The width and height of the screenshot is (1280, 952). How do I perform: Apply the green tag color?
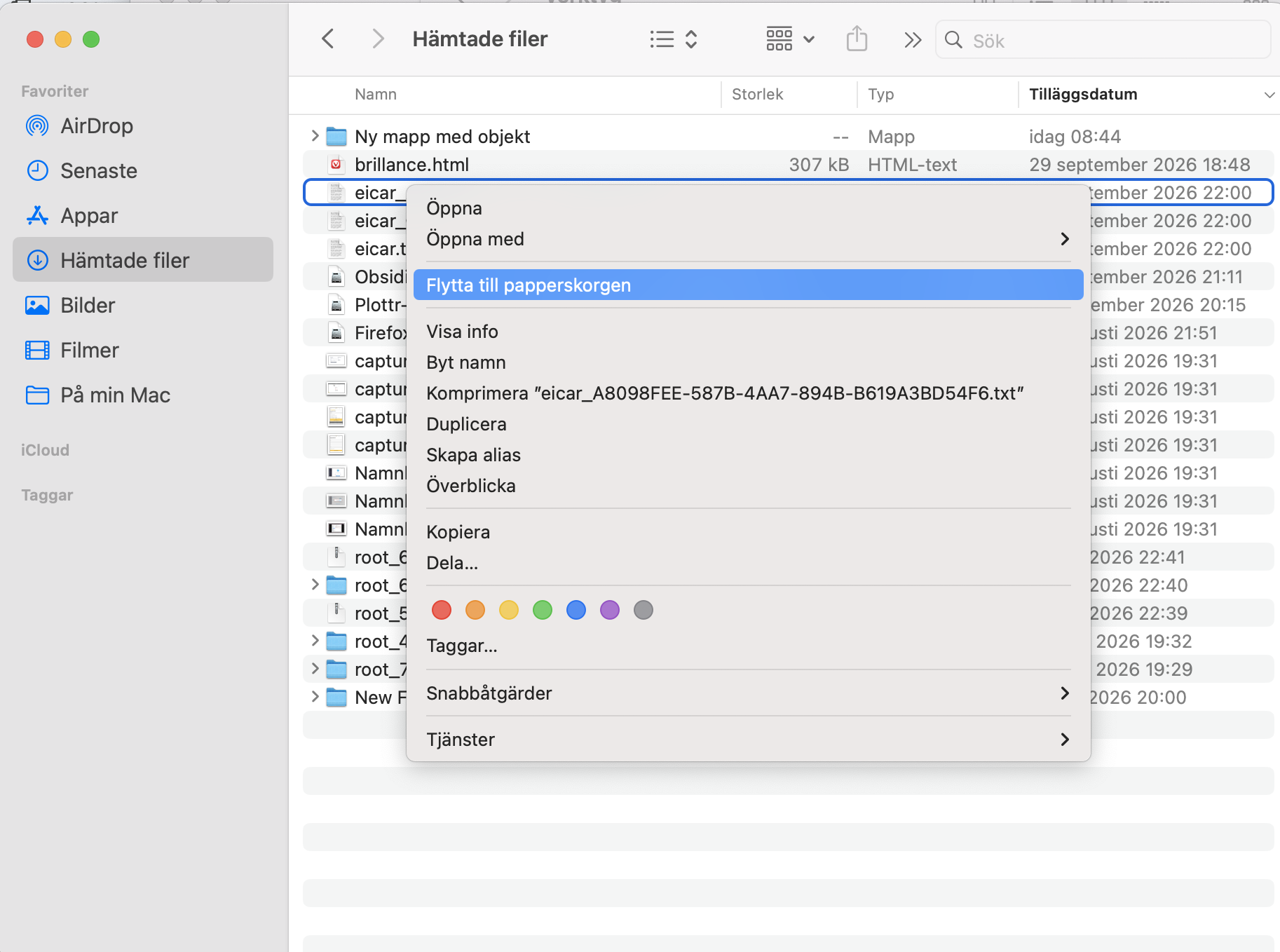point(543,610)
